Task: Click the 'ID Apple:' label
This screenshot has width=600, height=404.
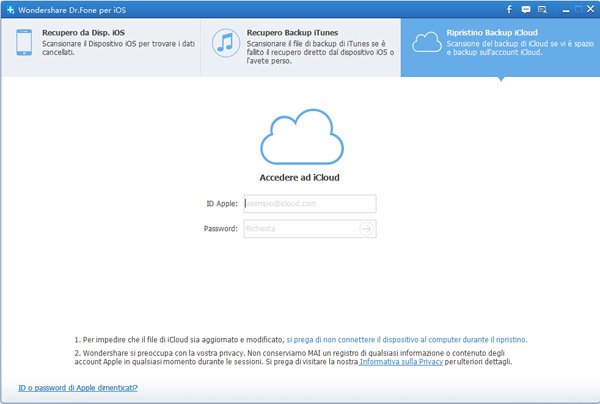Action: point(222,204)
